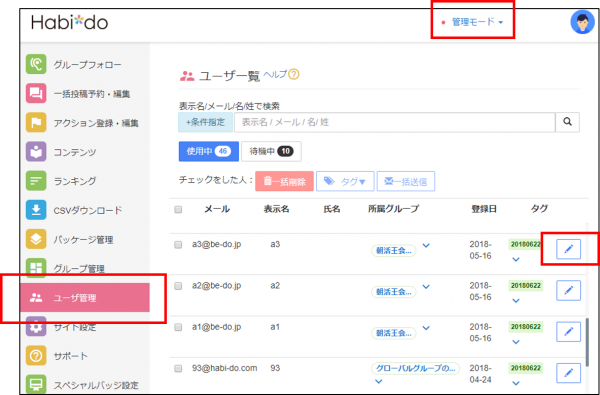Click the 一括削除 button
The height and width of the screenshot is (395, 600).
tap(284, 181)
